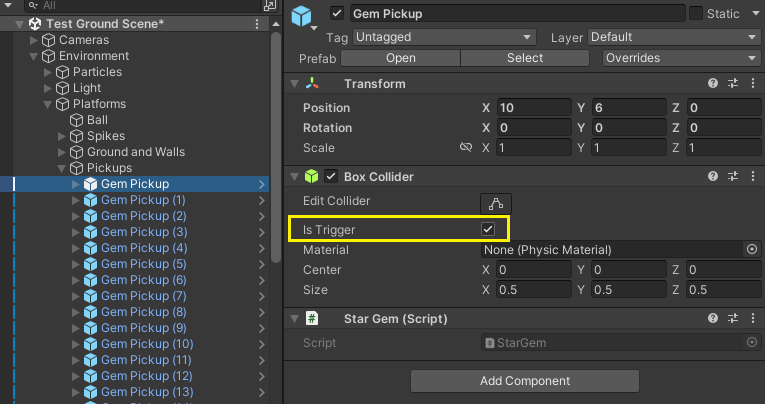Select Ball in the hierarchy

[x=97, y=120]
